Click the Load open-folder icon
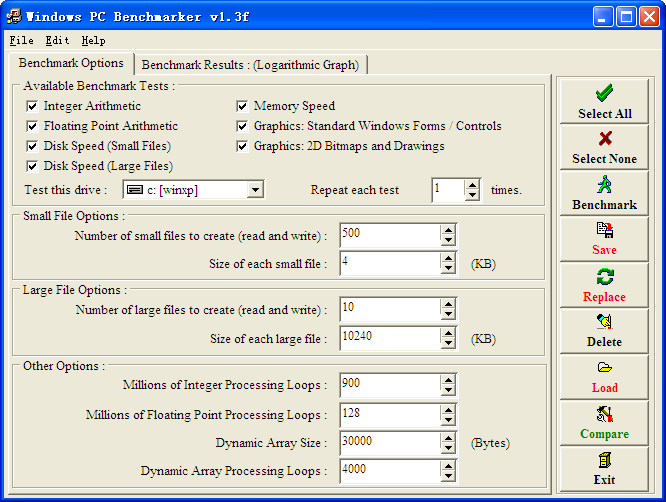The image size is (666, 502). coord(604,367)
